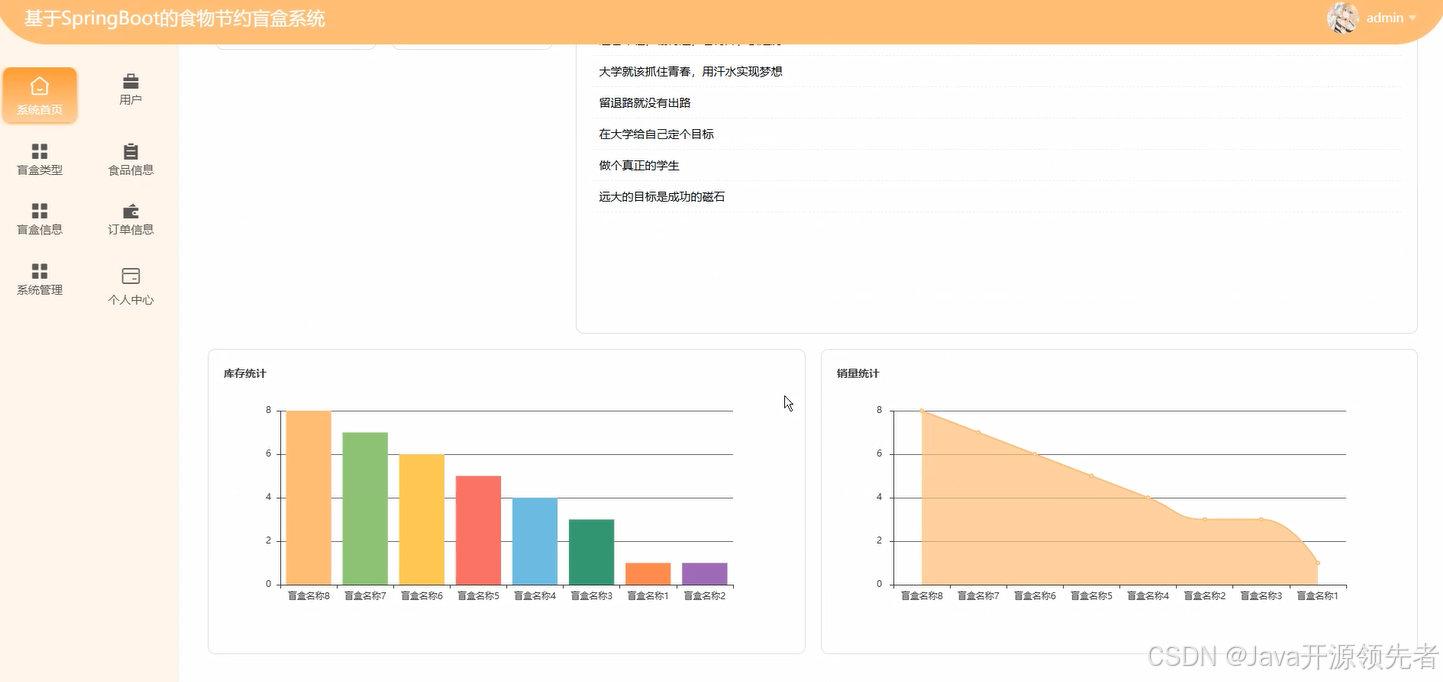The image size is (1443, 682).
Task: Click the admin username text
Action: coord(1385,18)
